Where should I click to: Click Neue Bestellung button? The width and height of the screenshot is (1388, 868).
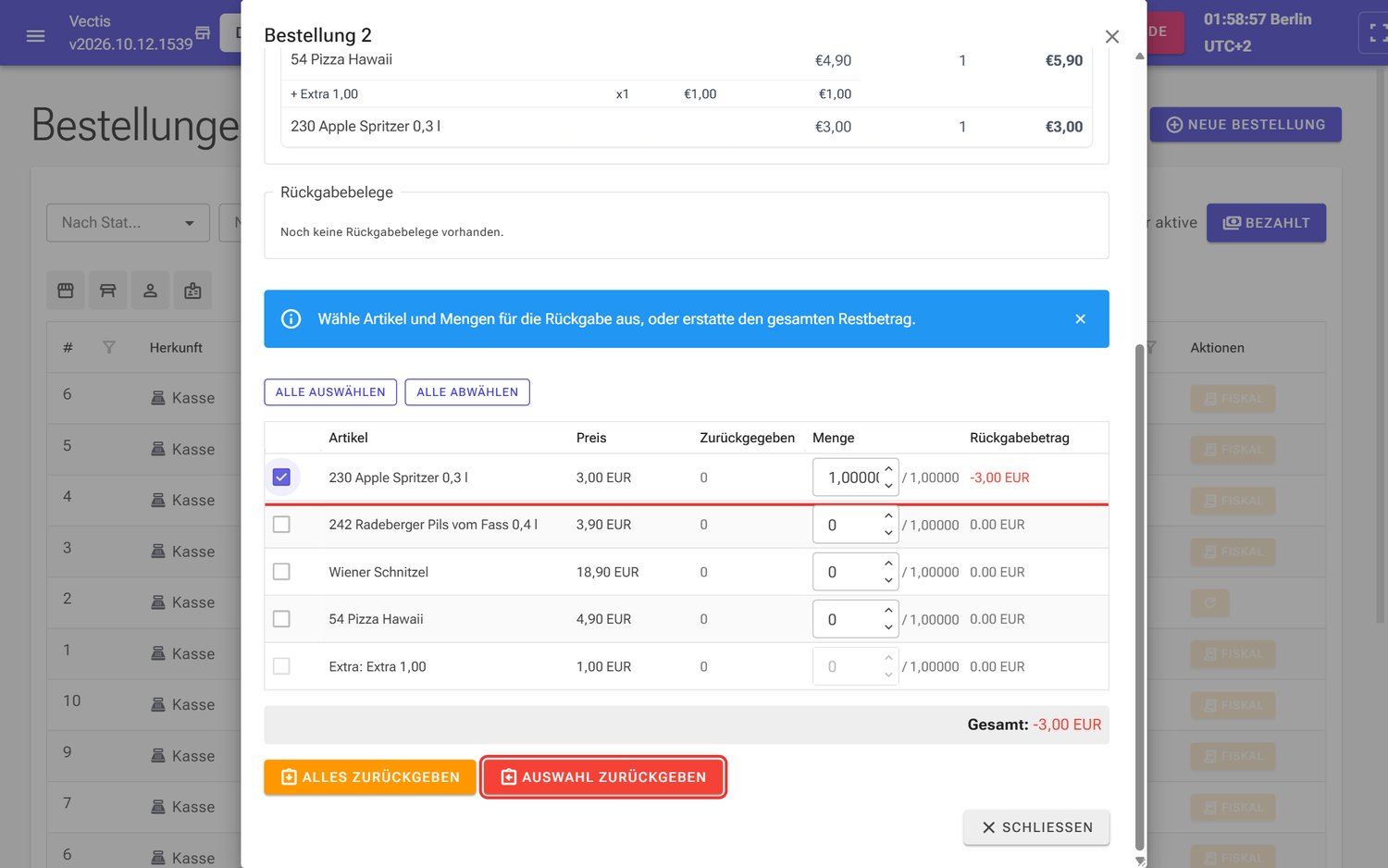click(1245, 125)
